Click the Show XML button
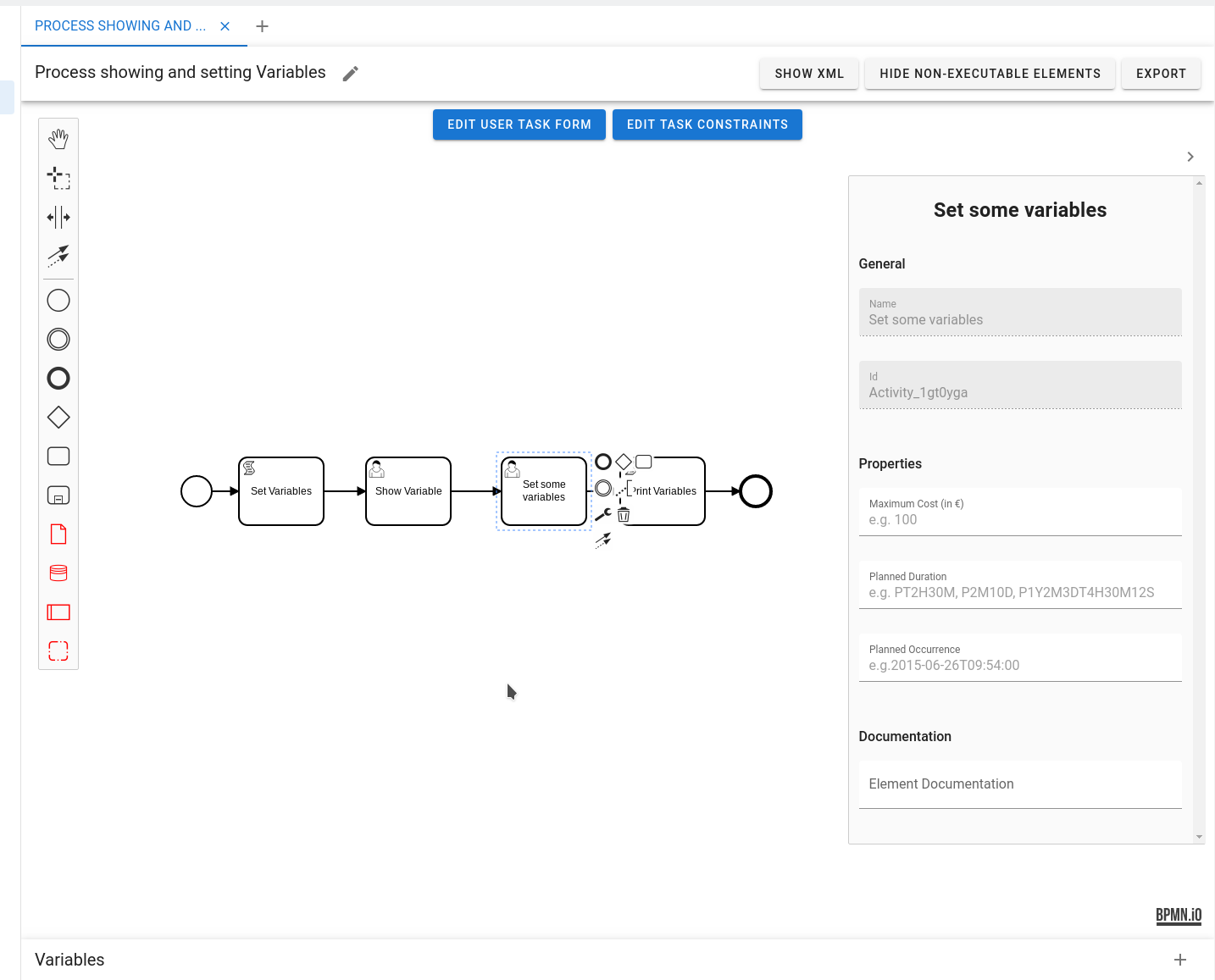This screenshot has height=980, width=1215. (x=809, y=74)
